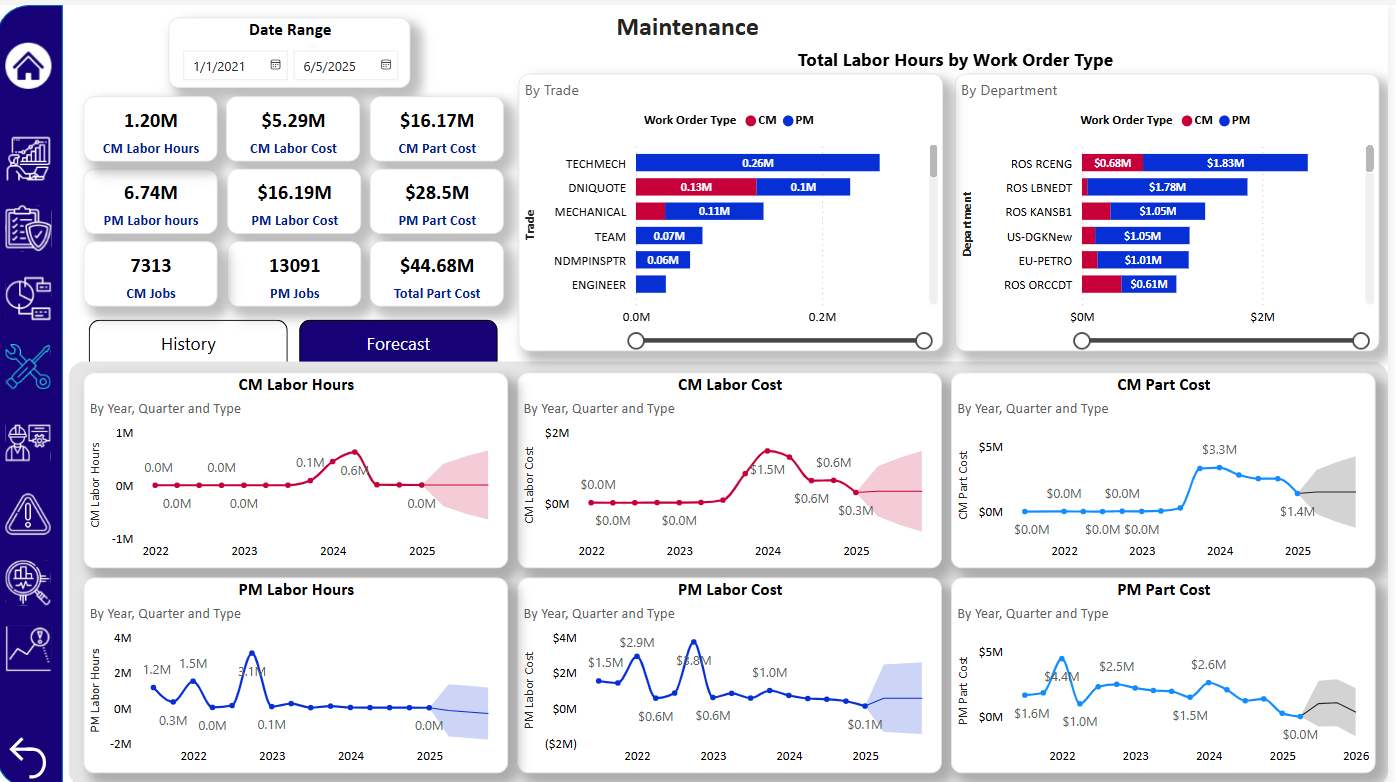Select the analytics dashboard icon in the sidebar
1396x782 pixels.
point(30,160)
